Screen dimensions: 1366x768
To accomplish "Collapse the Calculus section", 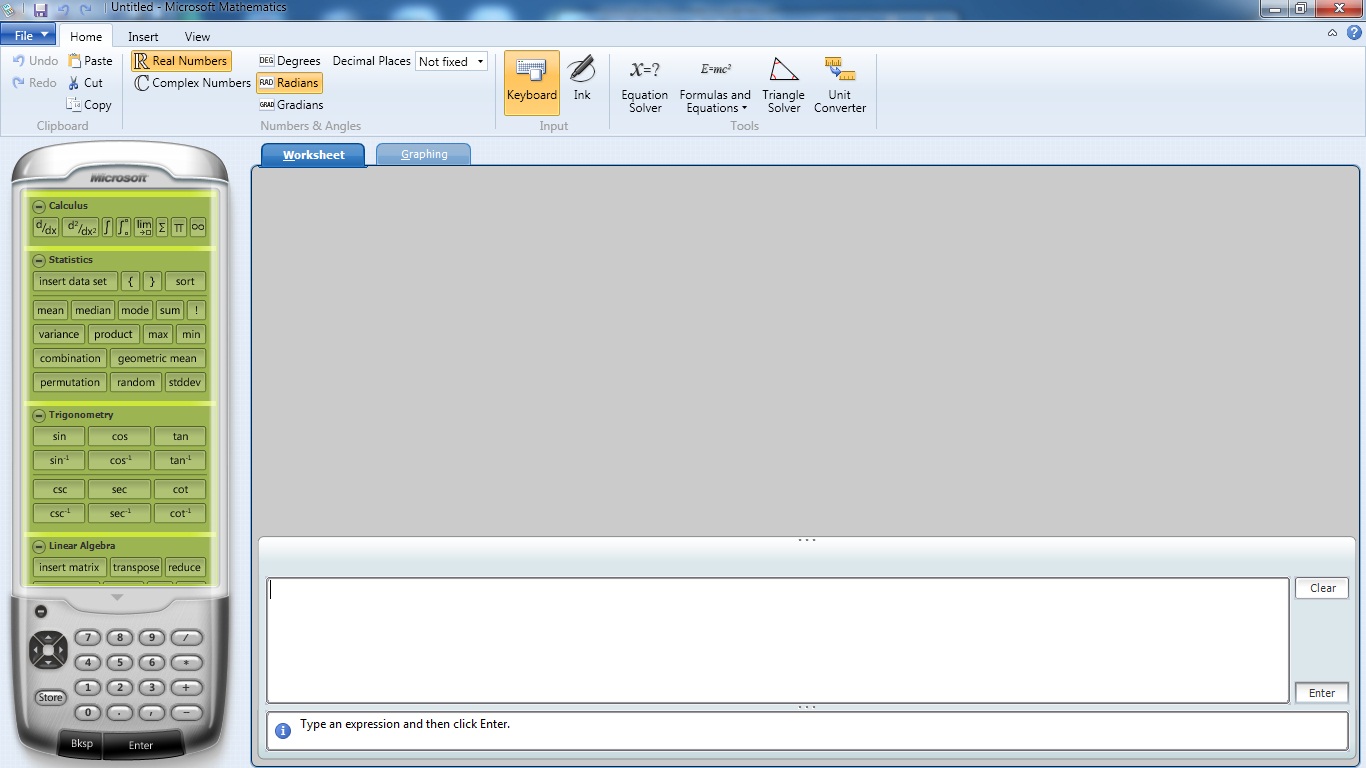I will (x=39, y=206).
